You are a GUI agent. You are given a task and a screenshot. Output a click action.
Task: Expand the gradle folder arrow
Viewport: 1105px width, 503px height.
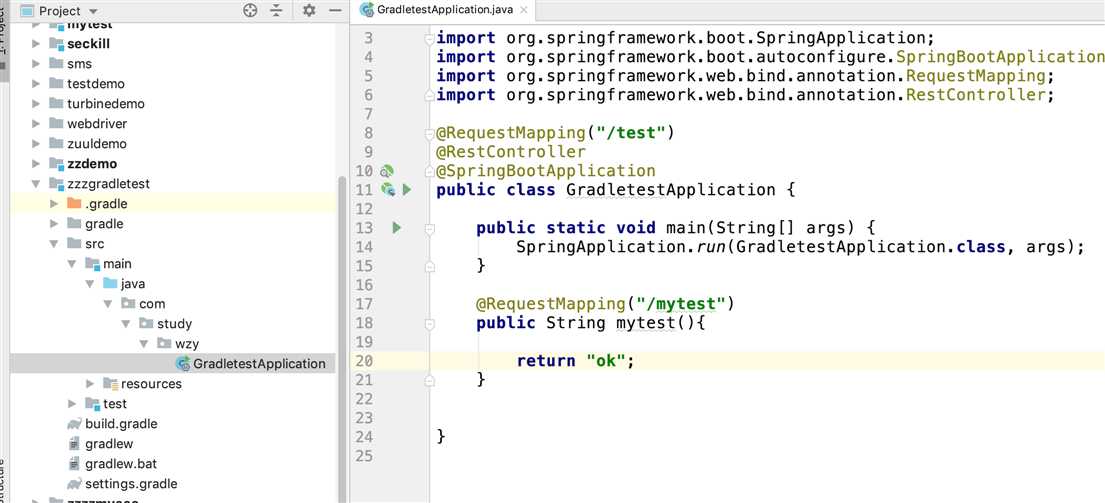click(x=54, y=223)
